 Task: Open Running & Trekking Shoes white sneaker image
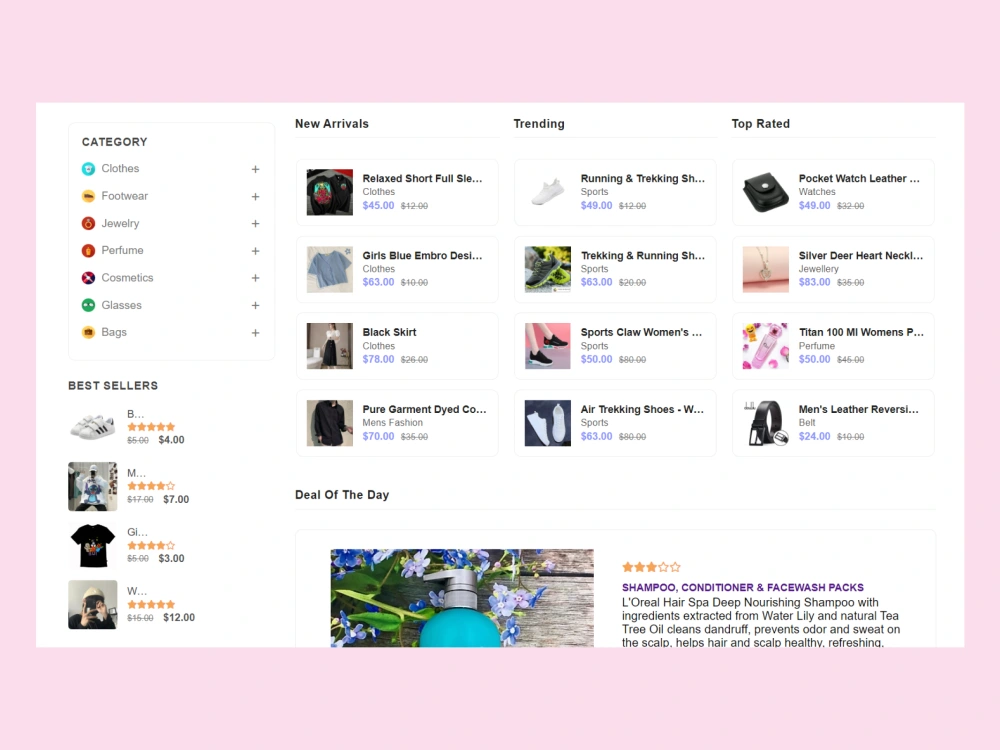(x=548, y=192)
